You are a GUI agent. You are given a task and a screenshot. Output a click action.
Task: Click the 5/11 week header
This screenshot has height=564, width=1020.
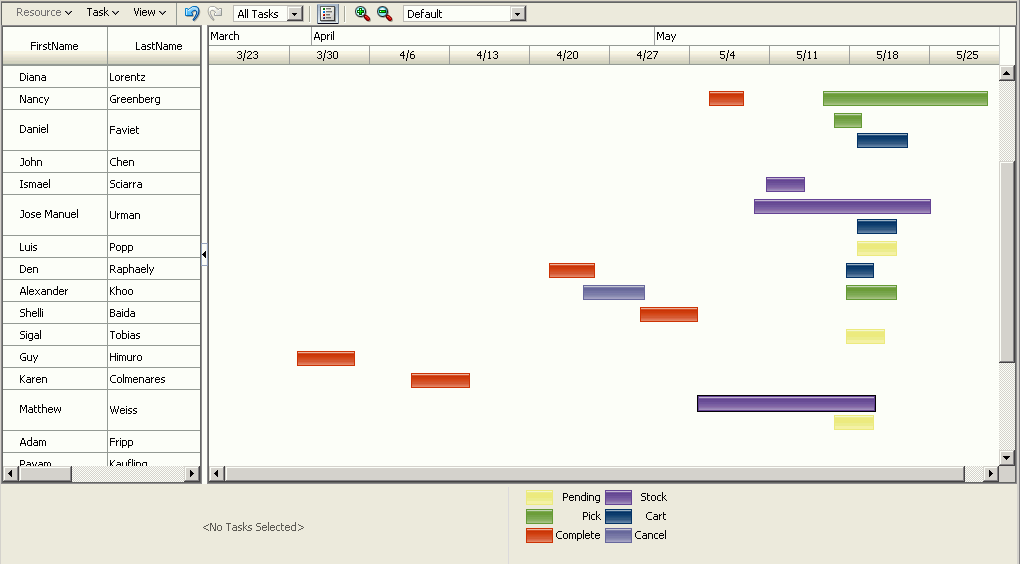[x=807, y=55]
